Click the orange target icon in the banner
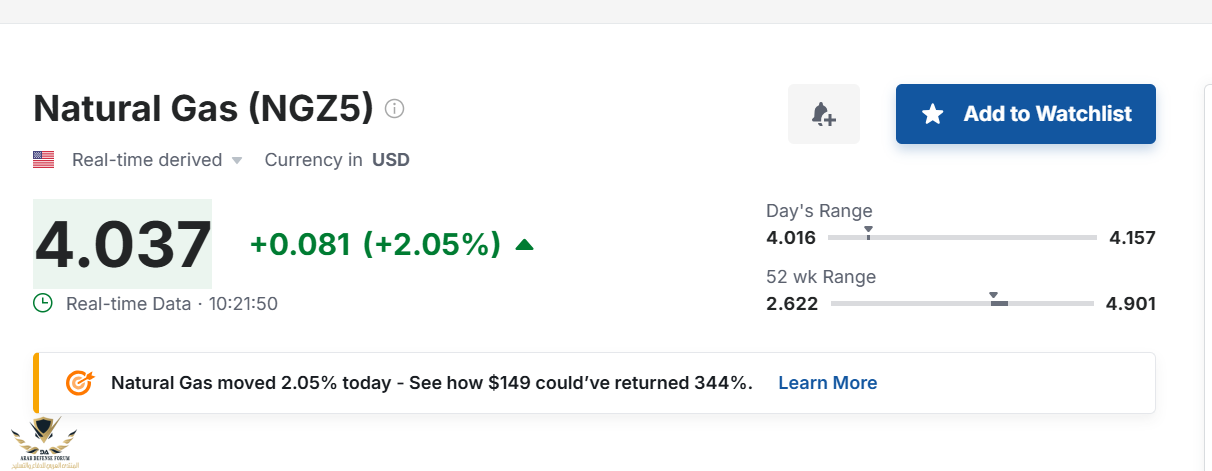This screenshot has height=471, width=1212. [x=79, y=383]
